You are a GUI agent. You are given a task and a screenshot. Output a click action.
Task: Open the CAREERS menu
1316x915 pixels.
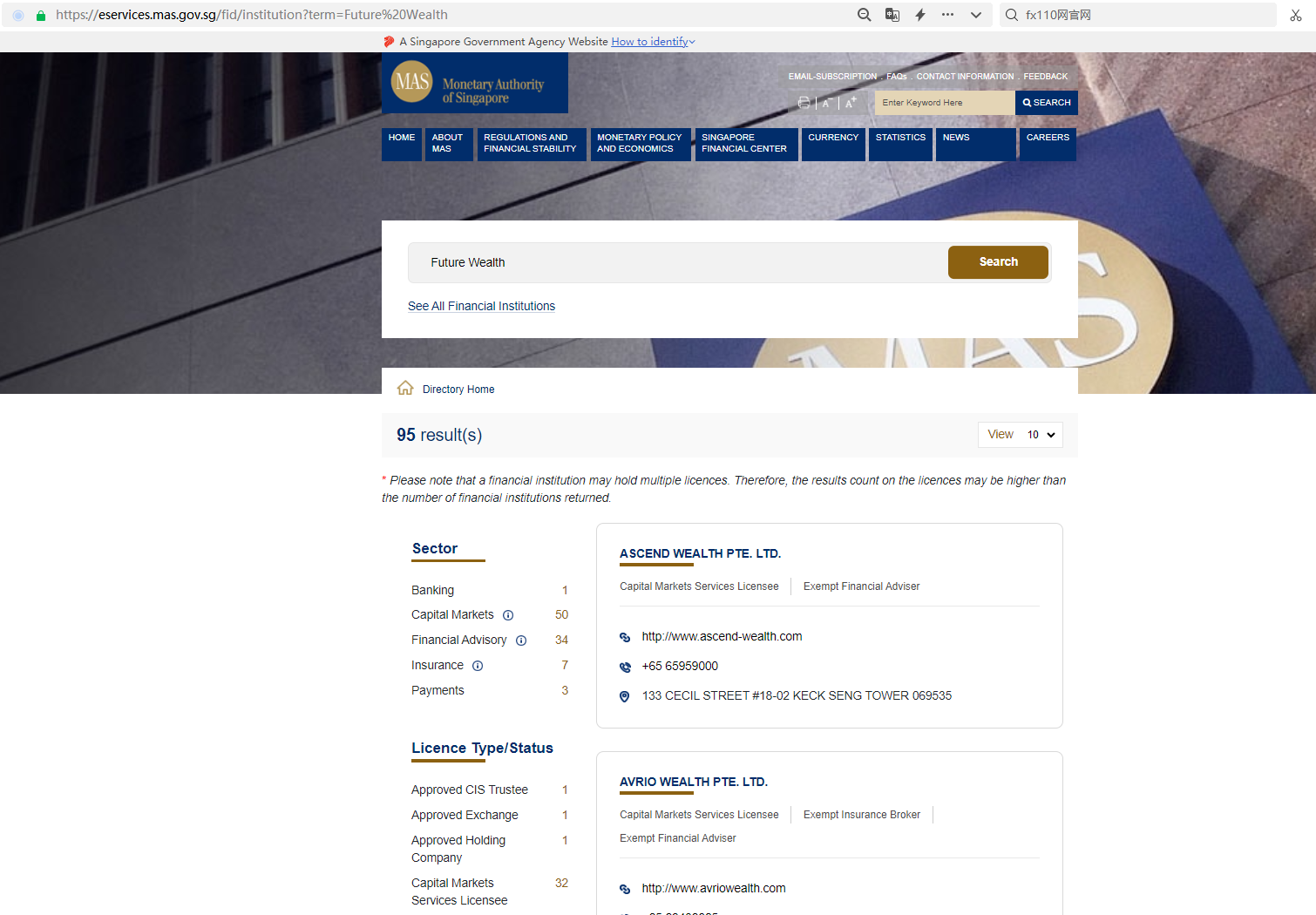coord(1048,145)
